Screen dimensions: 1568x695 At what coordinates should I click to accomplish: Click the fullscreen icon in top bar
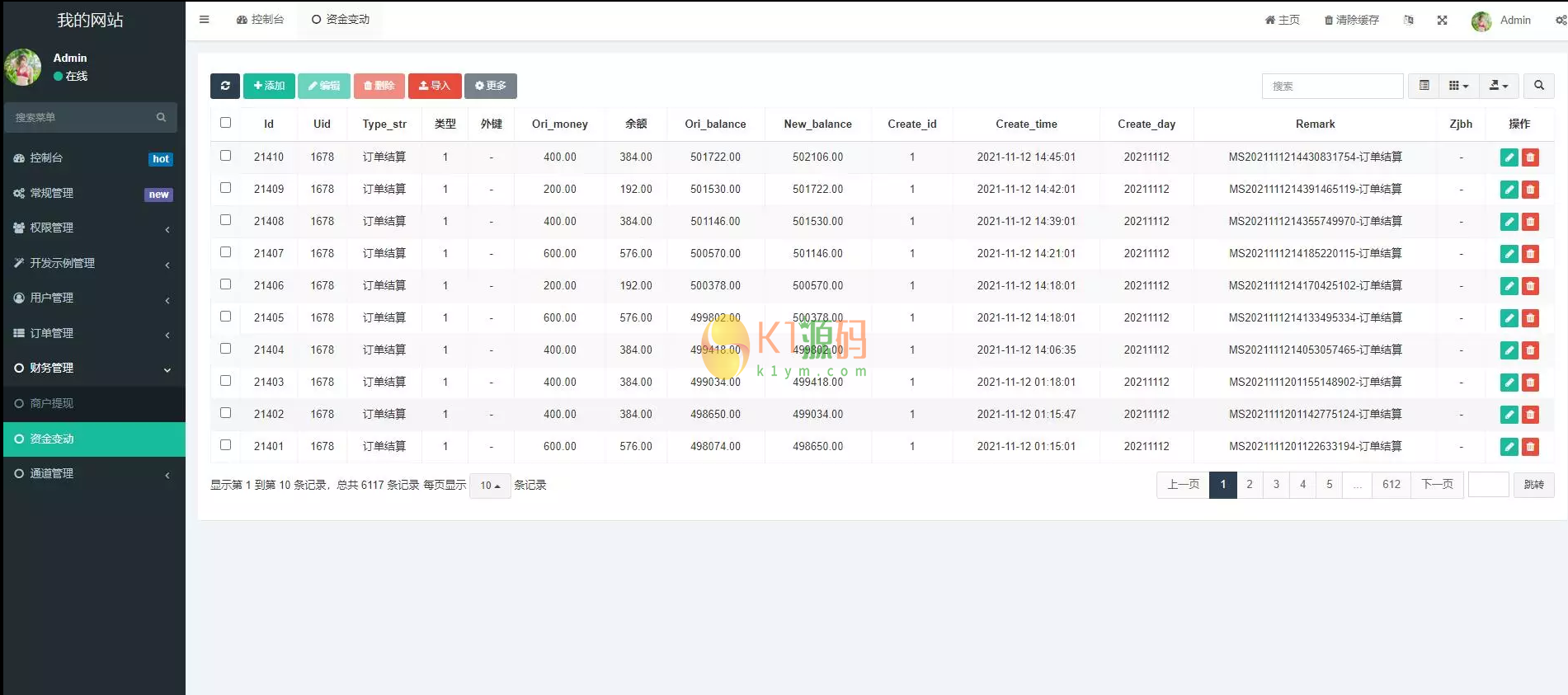coord(1442,21)
